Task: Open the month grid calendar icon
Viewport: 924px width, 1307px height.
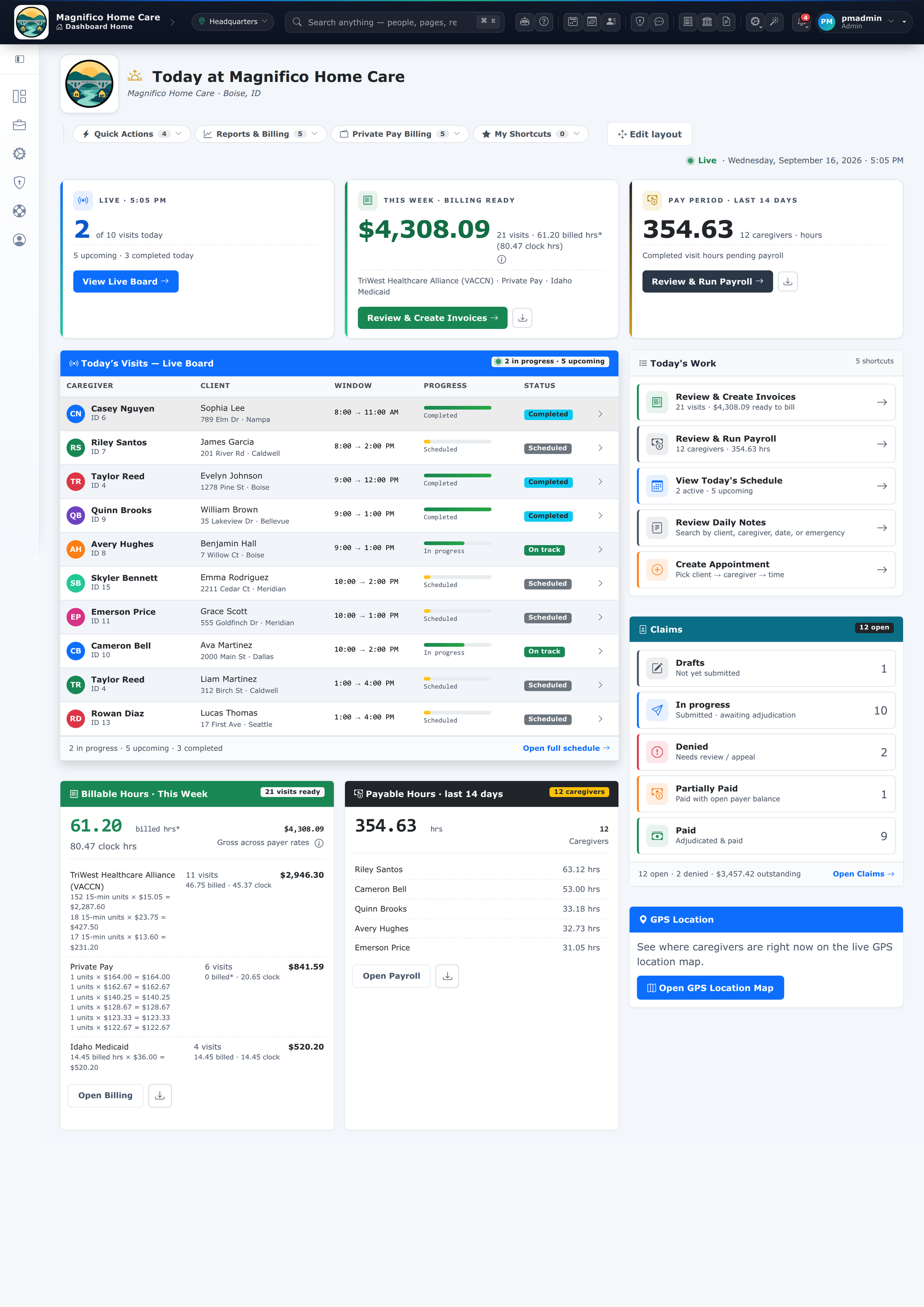Action: coord(592,22)
